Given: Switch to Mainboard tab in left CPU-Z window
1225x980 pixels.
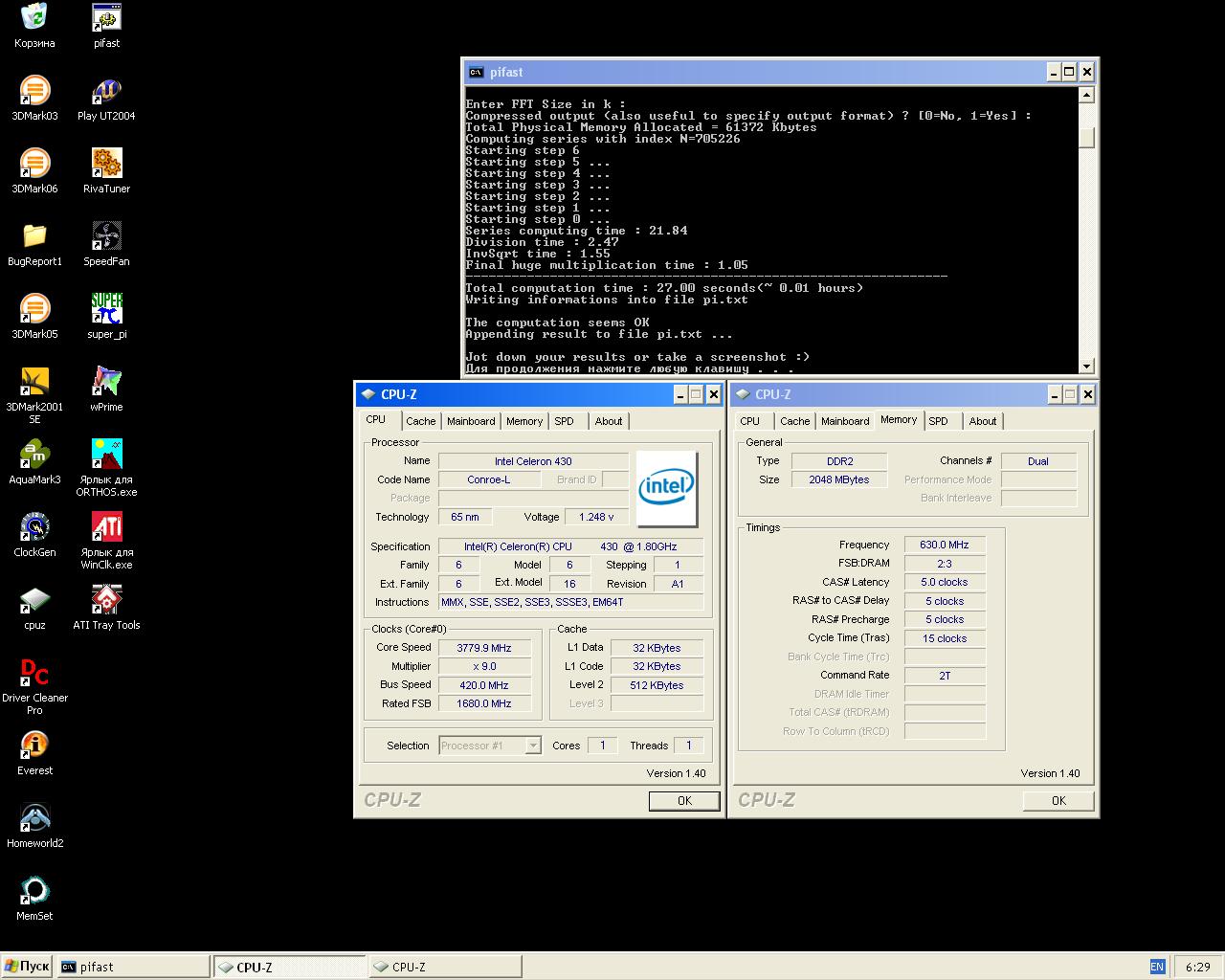Looking at the screenshot, I should pos(471,421).
